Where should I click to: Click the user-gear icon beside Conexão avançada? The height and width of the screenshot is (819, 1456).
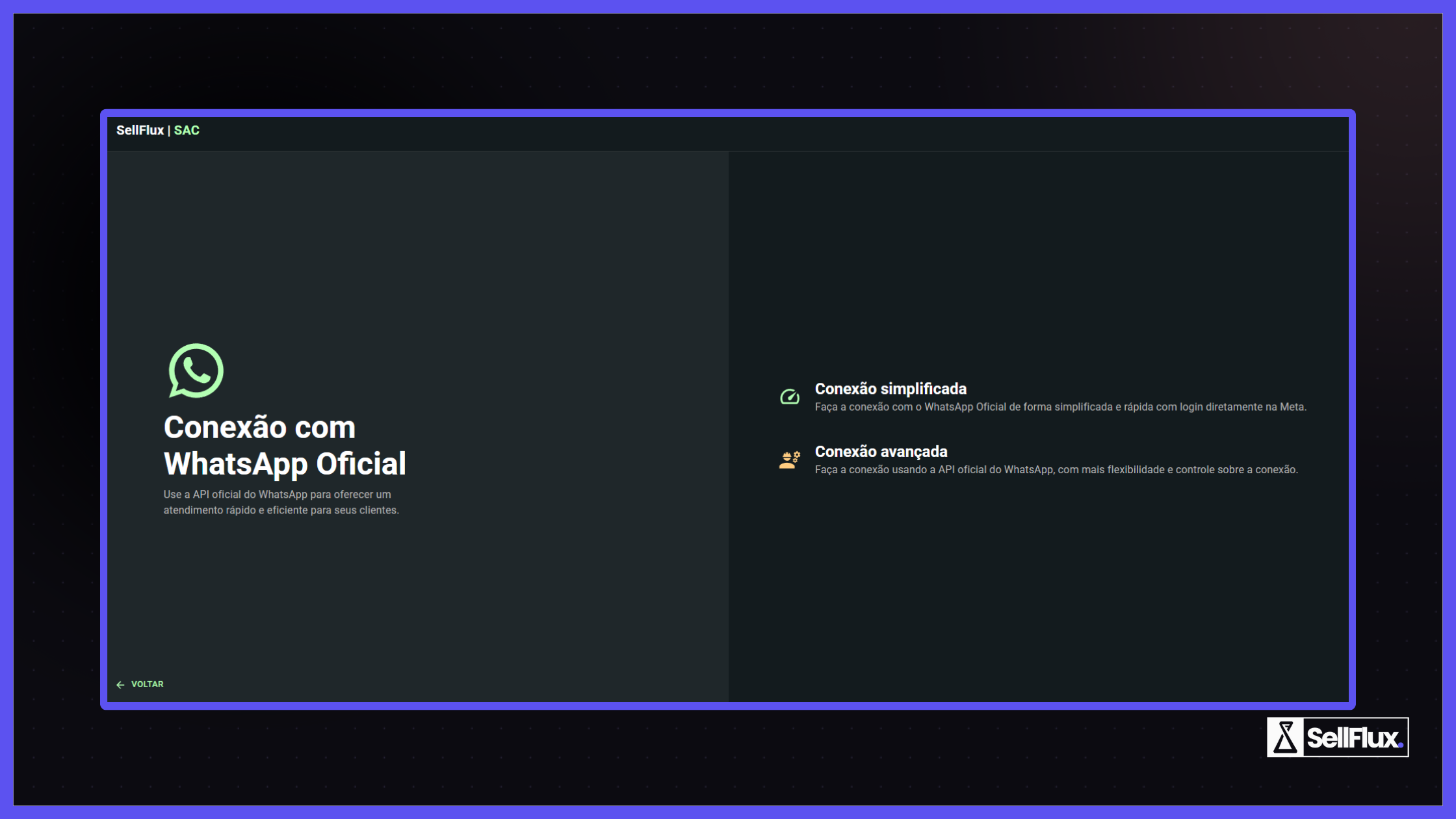(x=789, y=460)
